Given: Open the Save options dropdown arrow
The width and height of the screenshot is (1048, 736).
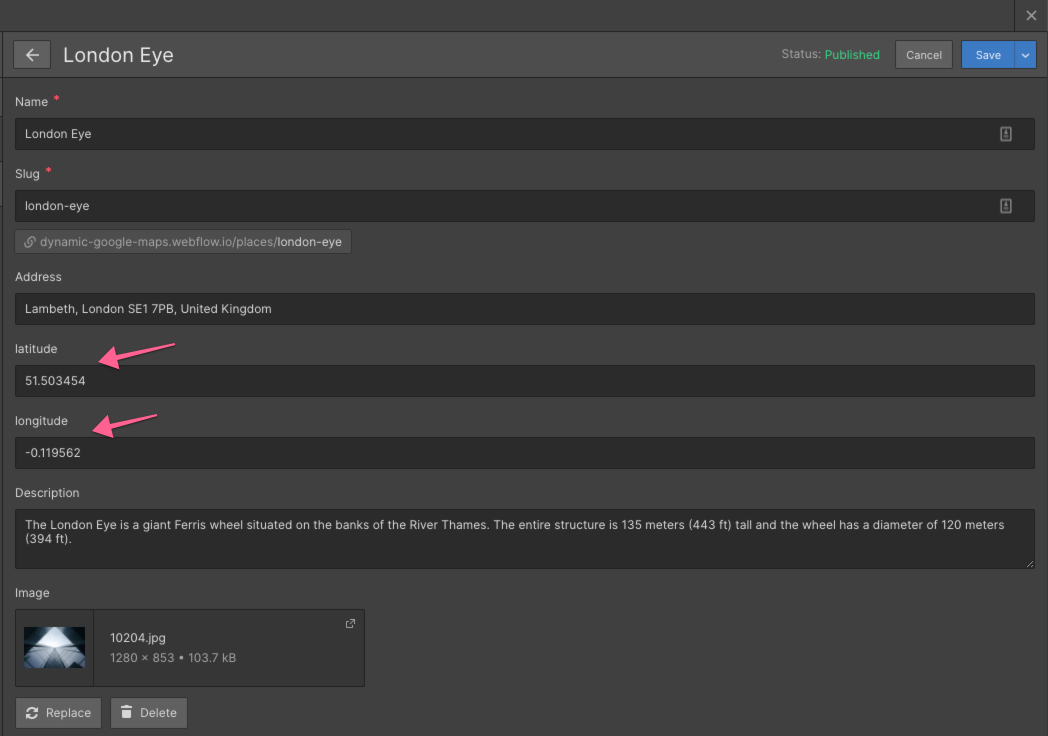Looking at the screenshot, I should pyautogui.click(x=1025, y=55).
